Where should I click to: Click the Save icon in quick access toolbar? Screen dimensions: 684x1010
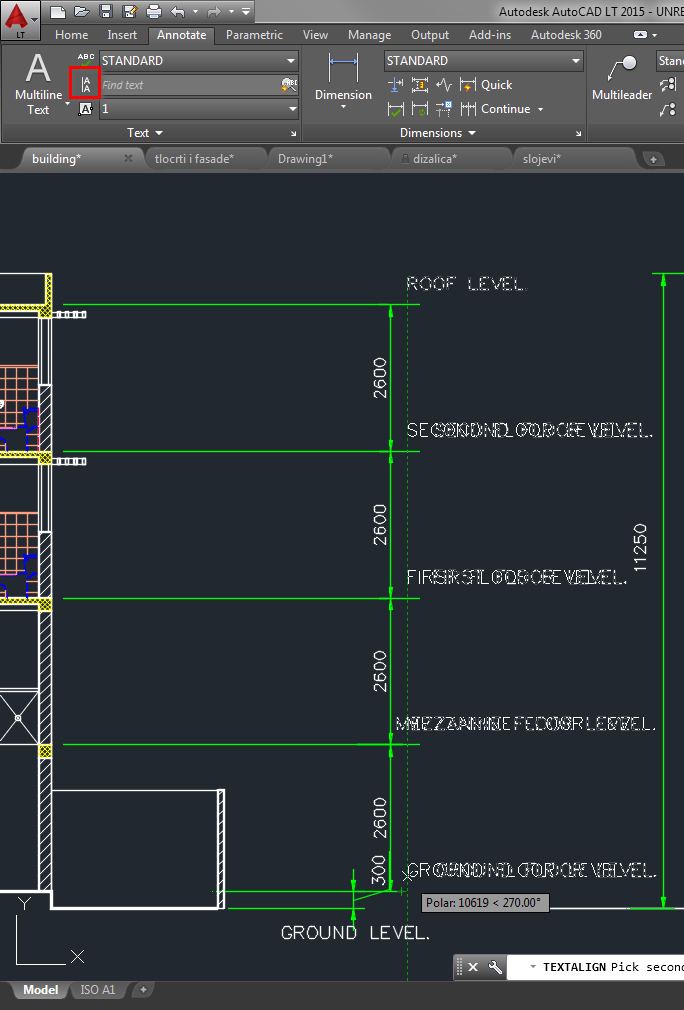(107, 12)
